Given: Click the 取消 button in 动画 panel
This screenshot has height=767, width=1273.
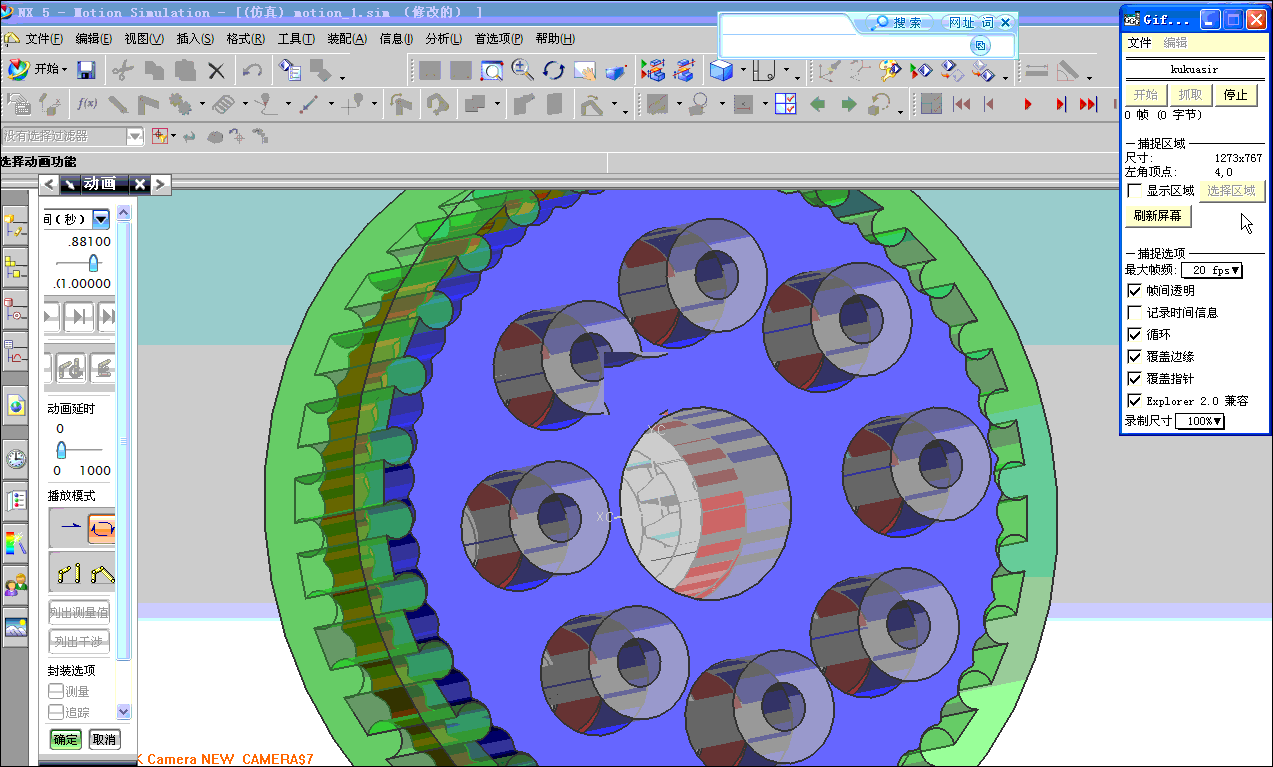Looking at the screenshot, I should (x=104, y=740).
